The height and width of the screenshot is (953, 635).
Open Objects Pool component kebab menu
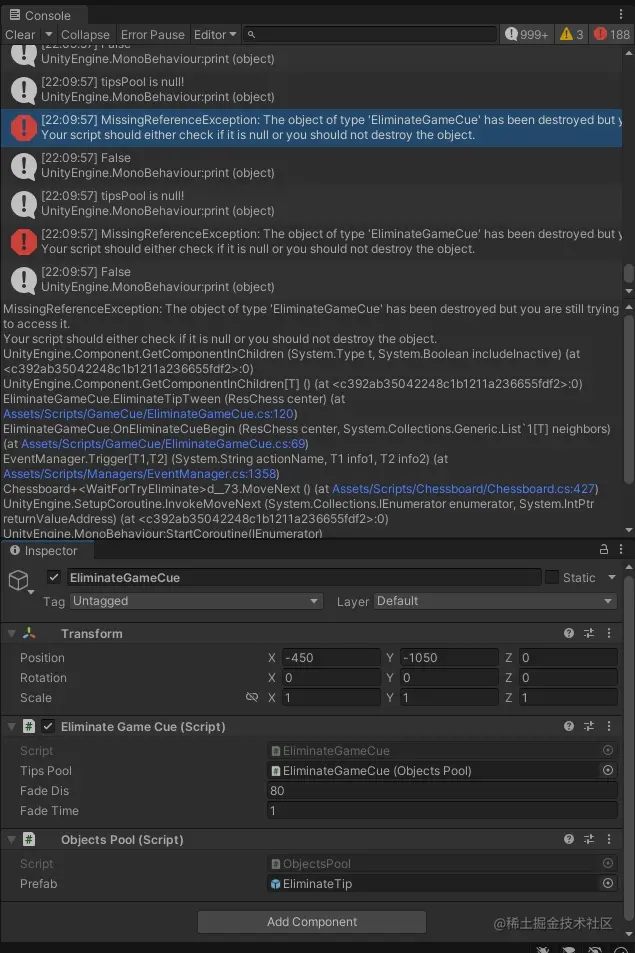coord(609,839)
